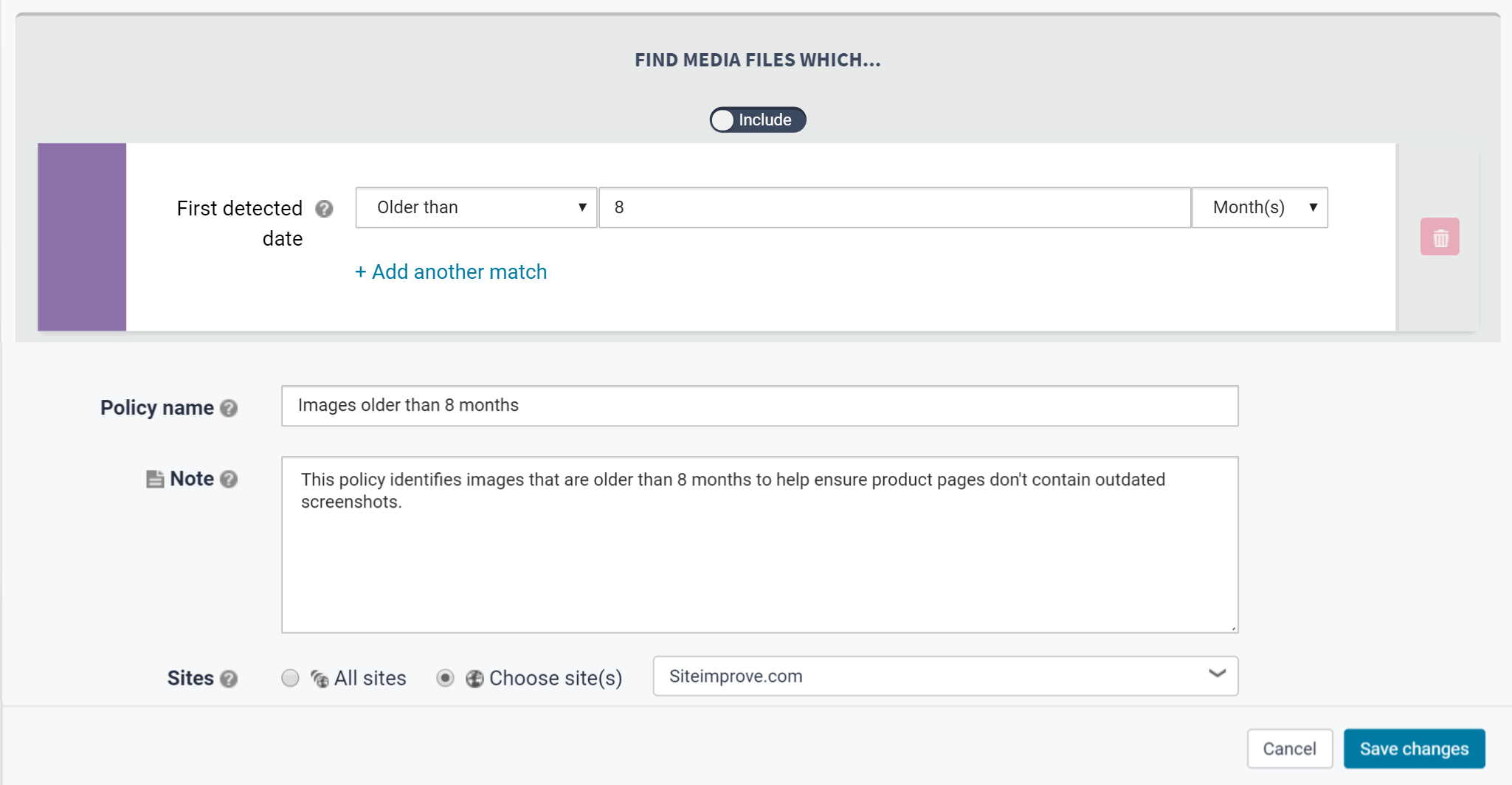Click inside the Note text area
The width and height of the screenshot is (1512, 785).
click(x=759, y=561)
